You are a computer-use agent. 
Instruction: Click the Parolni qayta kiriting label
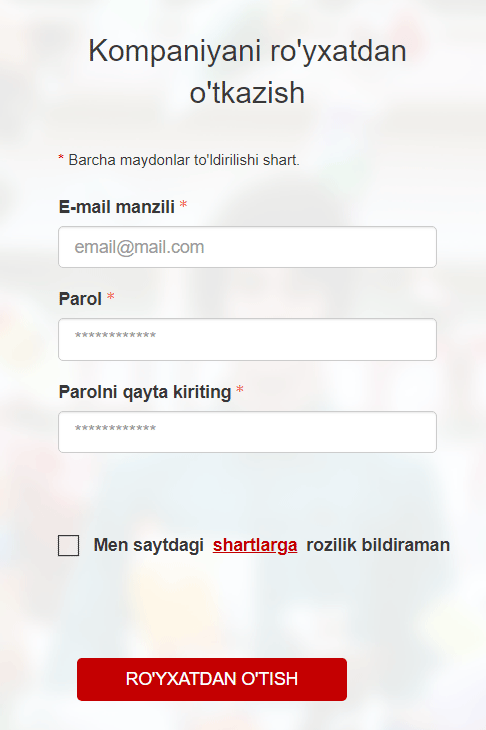click(145, 392)
